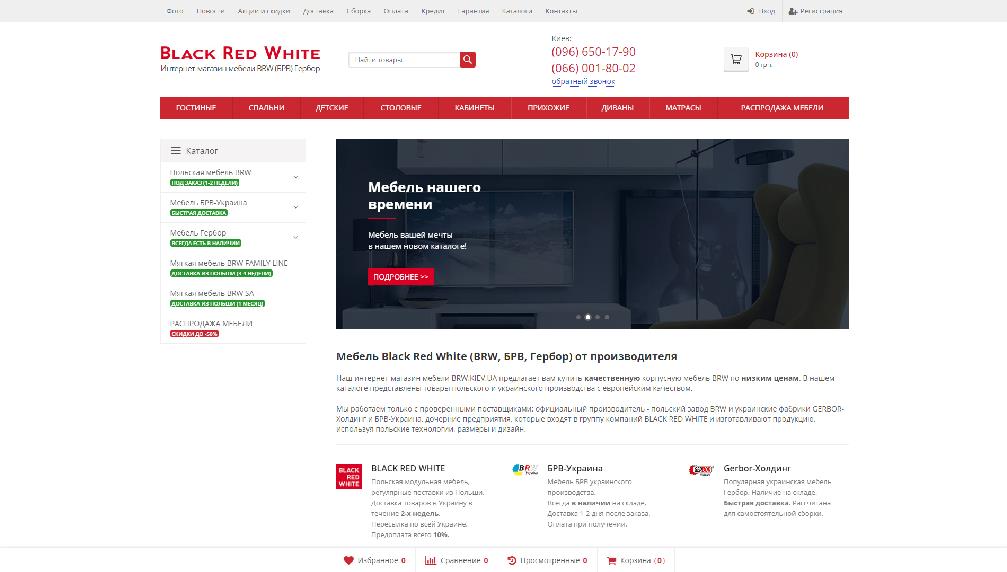Open Сравнение in the bottom bar
Viewport: 1007px width, 572px height.
click(457, 560)
